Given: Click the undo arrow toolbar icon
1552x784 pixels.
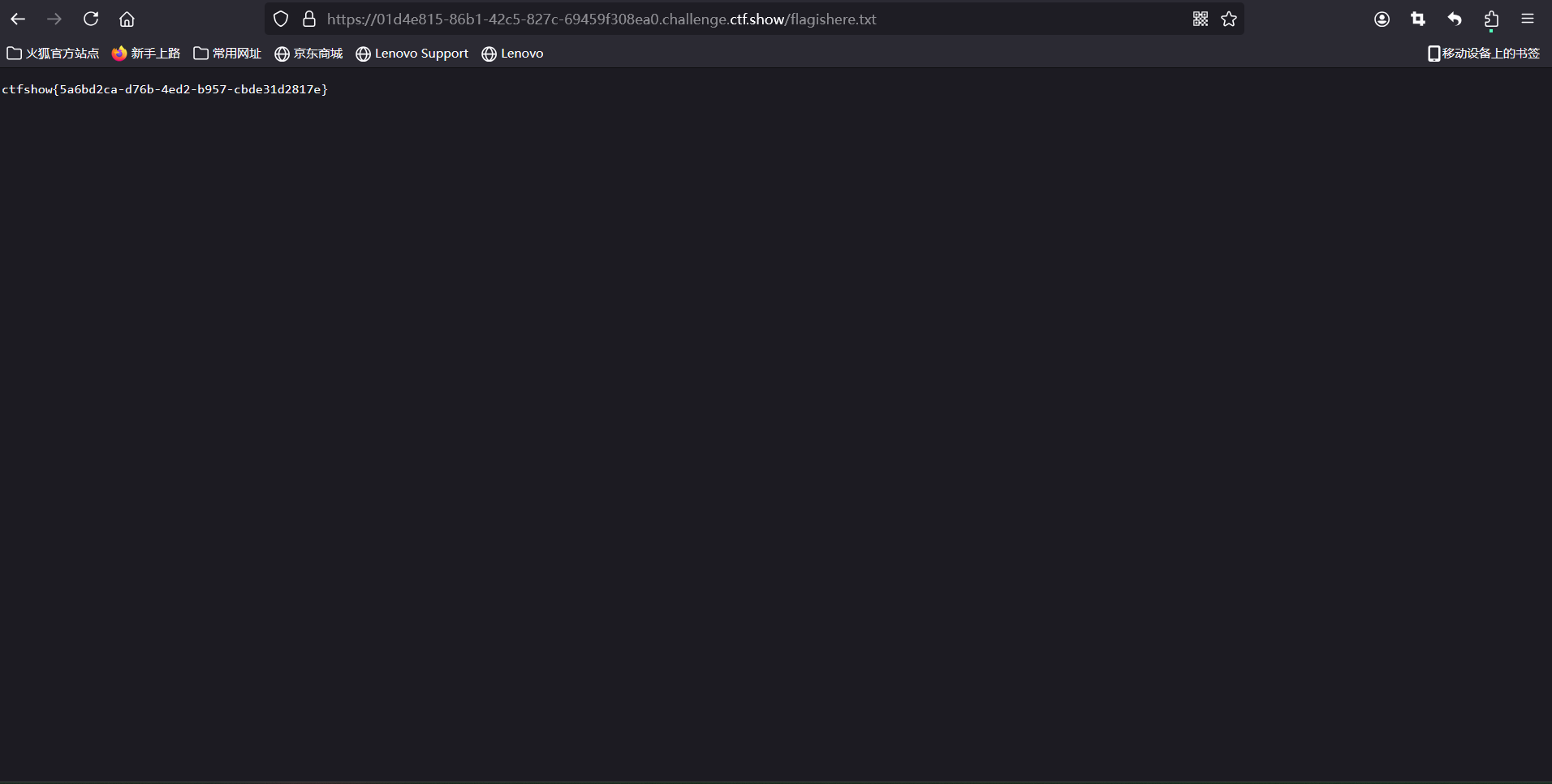Looking at the screenshot, I should coord(1455,19).
